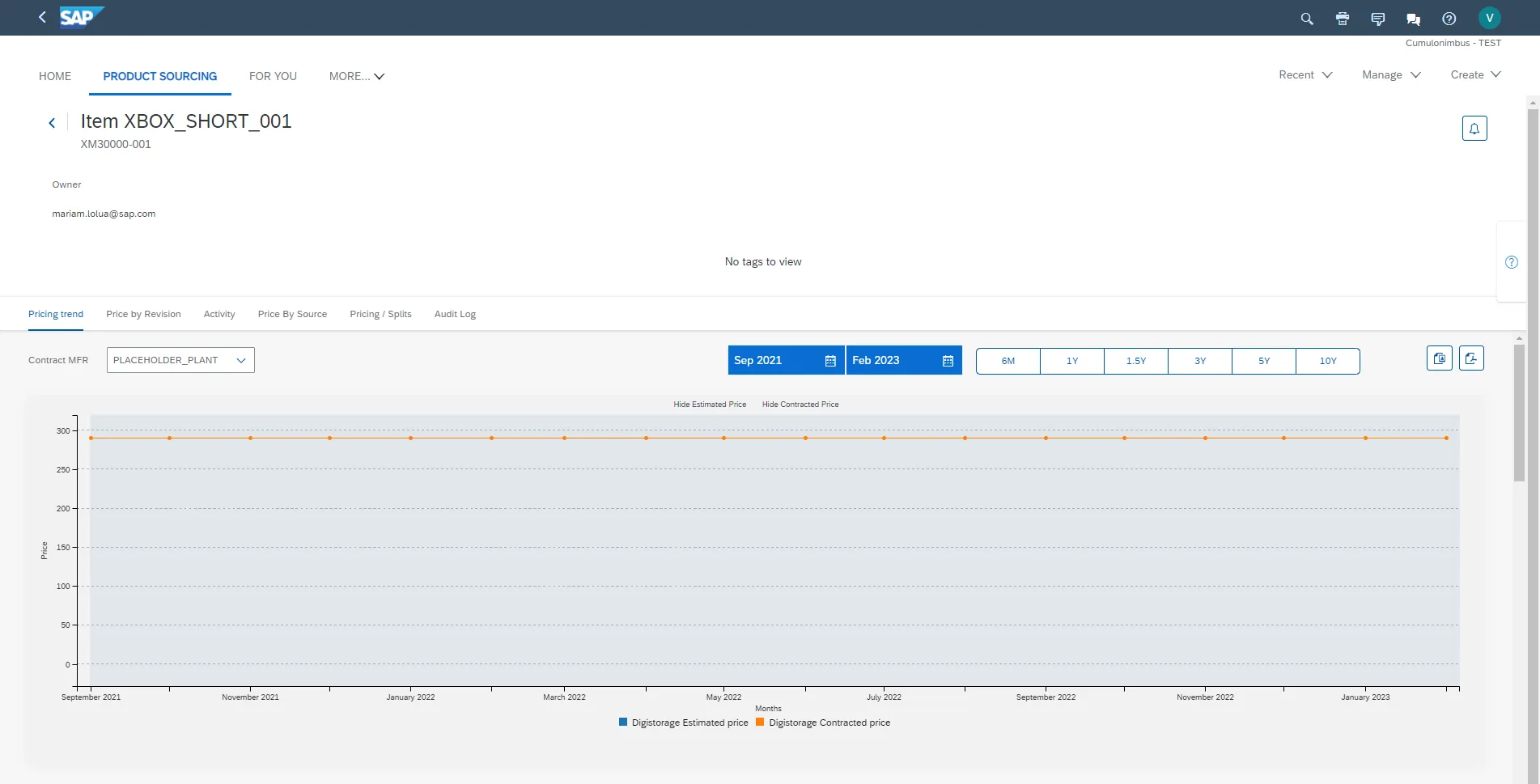Go to HOME tab
Image resolution: width=1540 pixels, height=784 pixels.
tap(55, 76)
